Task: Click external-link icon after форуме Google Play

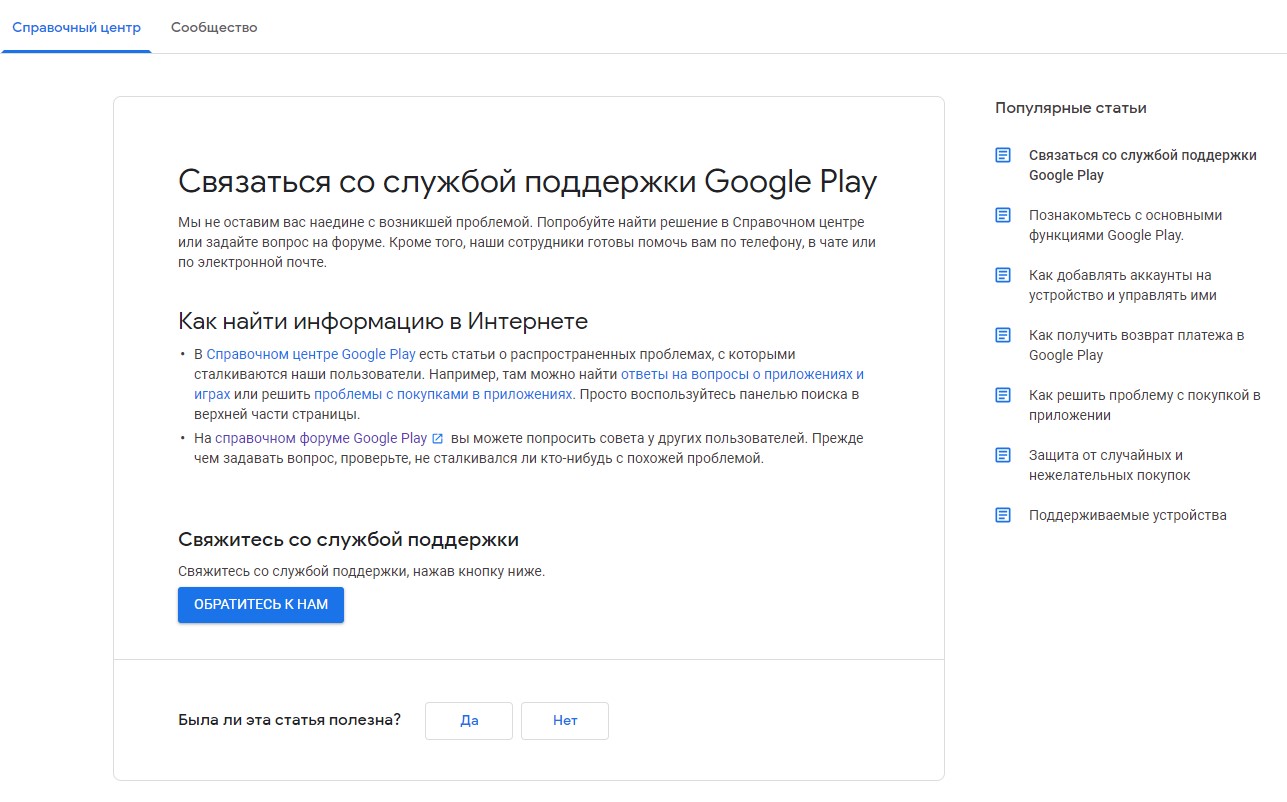Action: [437, 438]
